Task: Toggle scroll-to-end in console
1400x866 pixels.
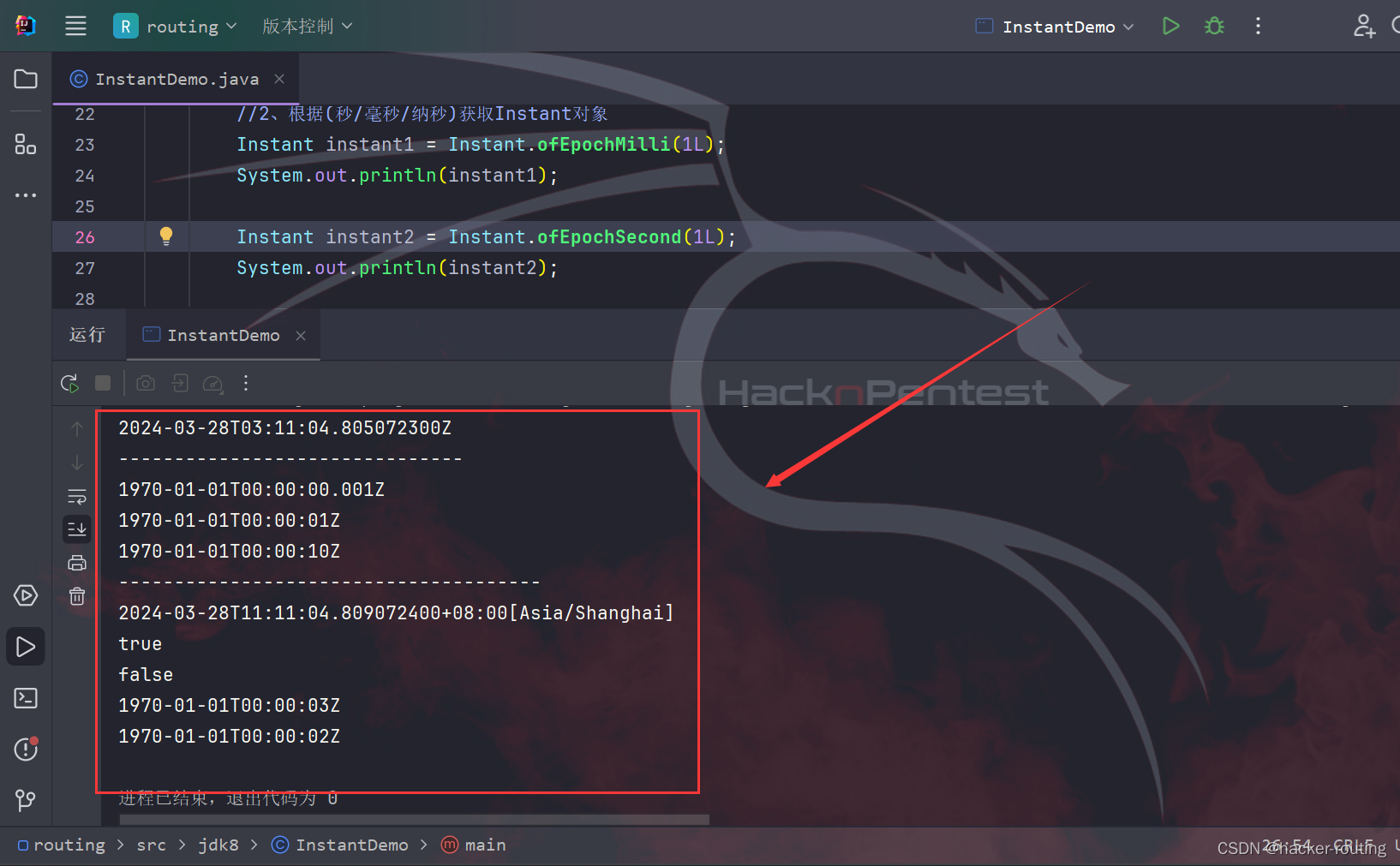Action: pyautogui.click(x=76, y=529)
